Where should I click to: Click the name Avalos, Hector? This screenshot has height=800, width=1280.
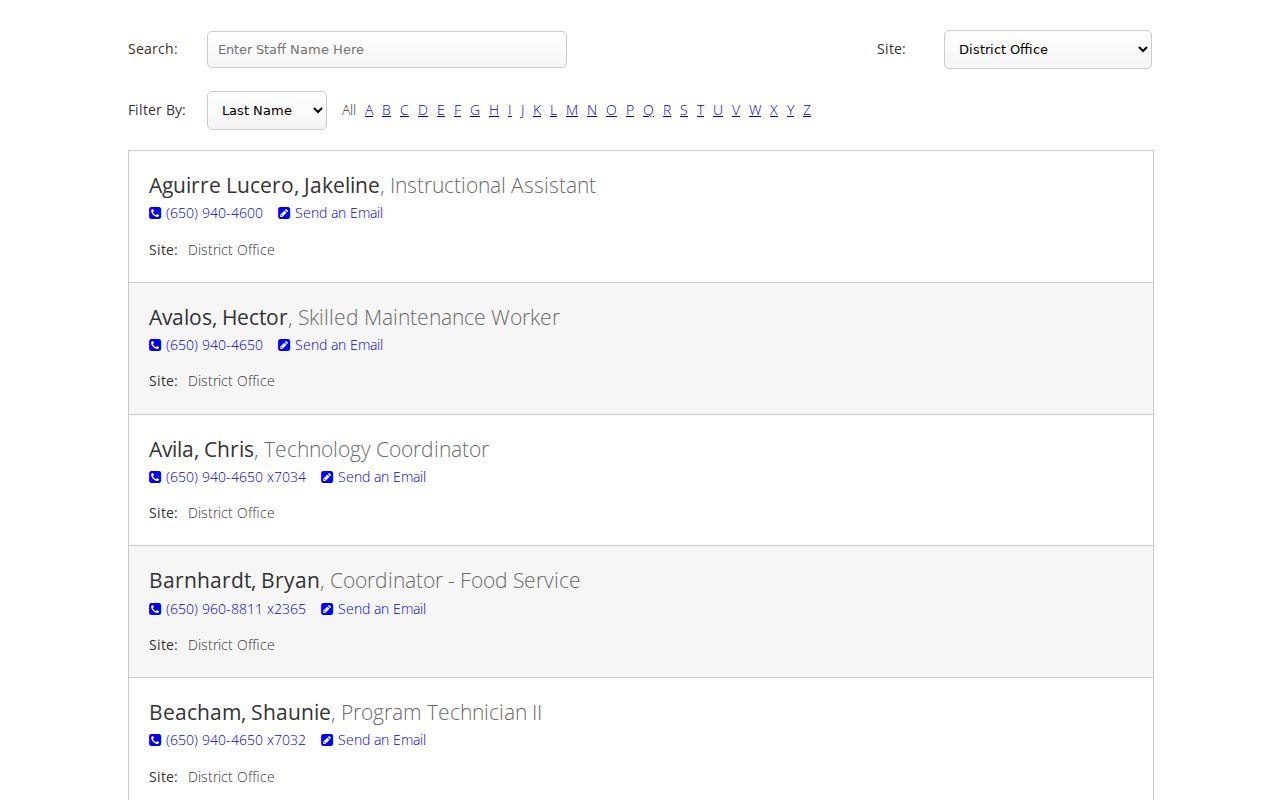(218, 318)
